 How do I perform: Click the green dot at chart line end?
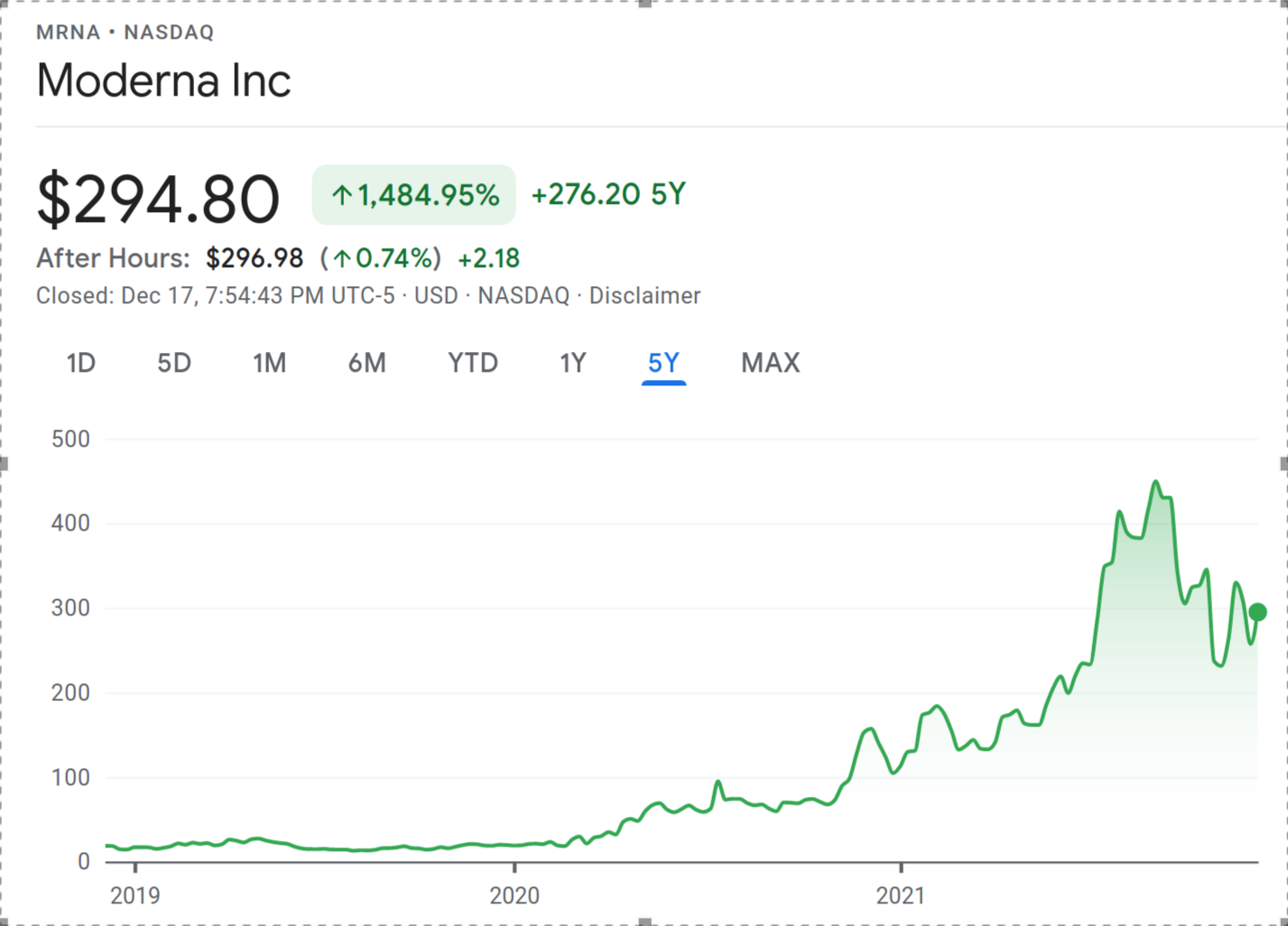[1257, 612]
